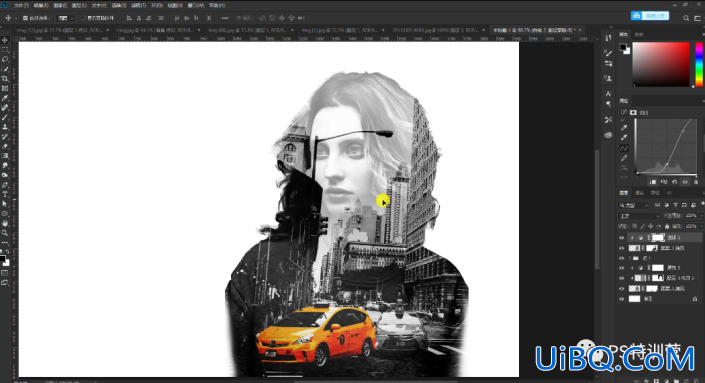Toggle the 自动选择 auto-select checkbox

[x=25, y=18]
